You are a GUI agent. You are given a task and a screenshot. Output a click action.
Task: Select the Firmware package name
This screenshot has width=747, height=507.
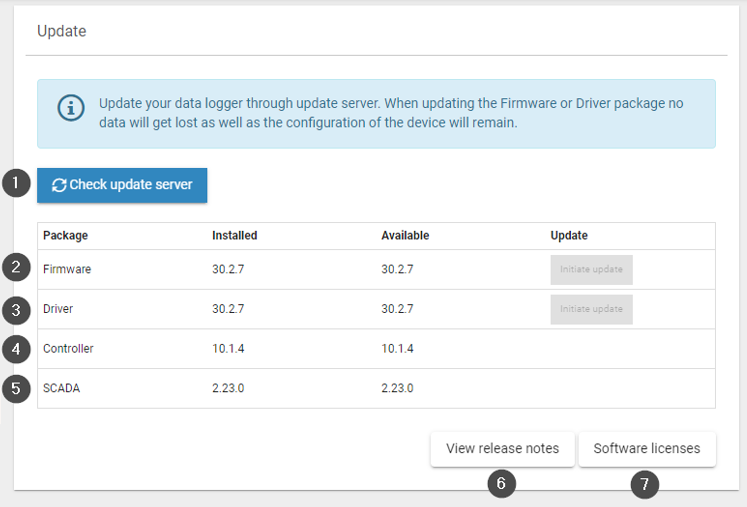click(67, 269)
